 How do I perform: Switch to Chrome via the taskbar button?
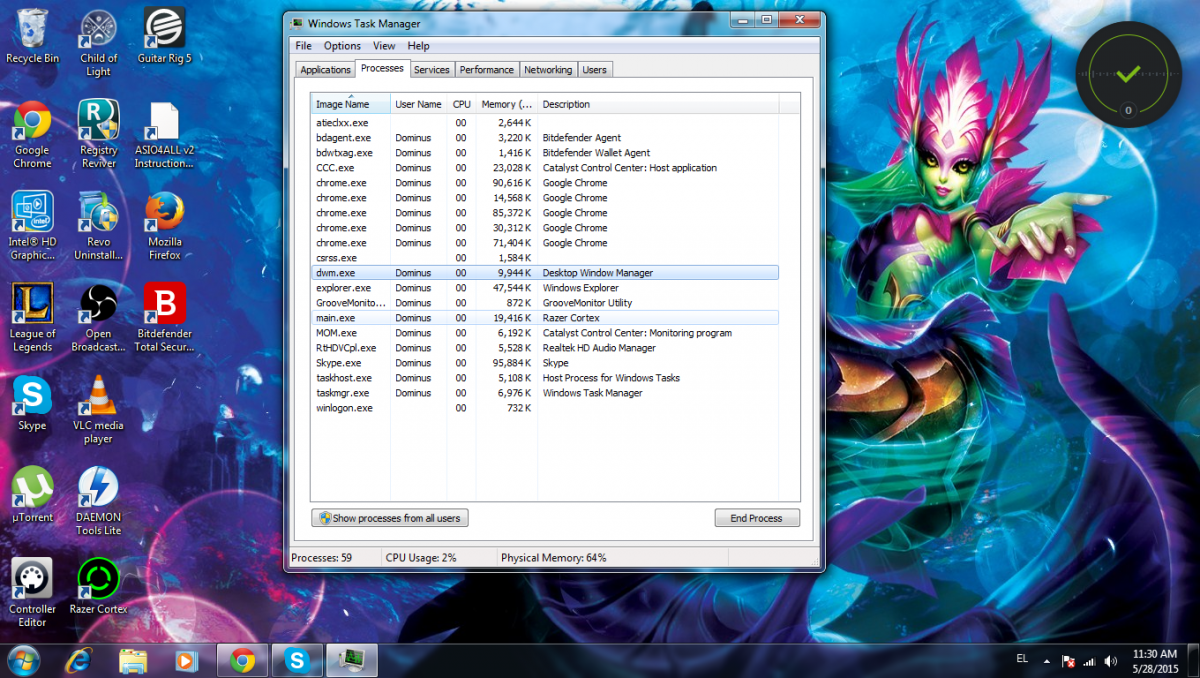click(x=242, y=660)
